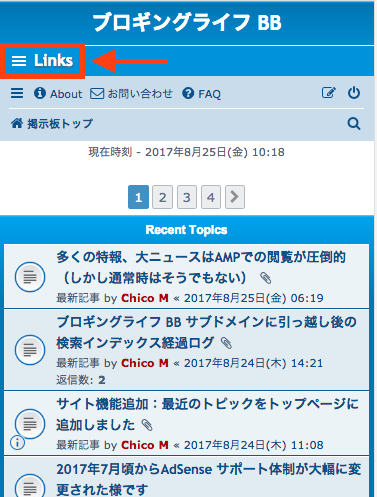Open the お問い合わせ contact link
Viewport: 377px width, 497px height.
(x=132, y=94)
